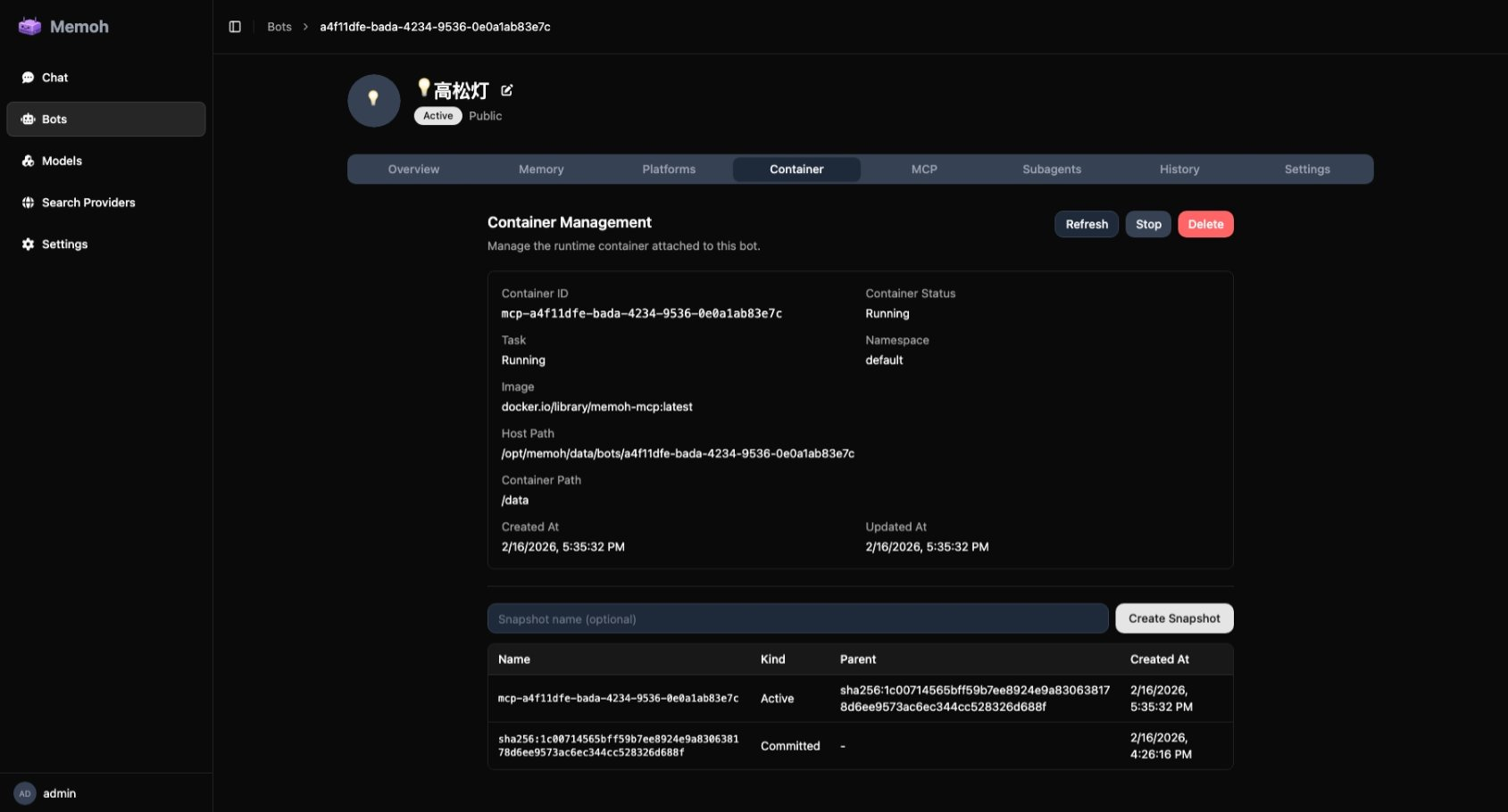
Task: Click the Memoh logo icon
Action: (x=29, y=27)
